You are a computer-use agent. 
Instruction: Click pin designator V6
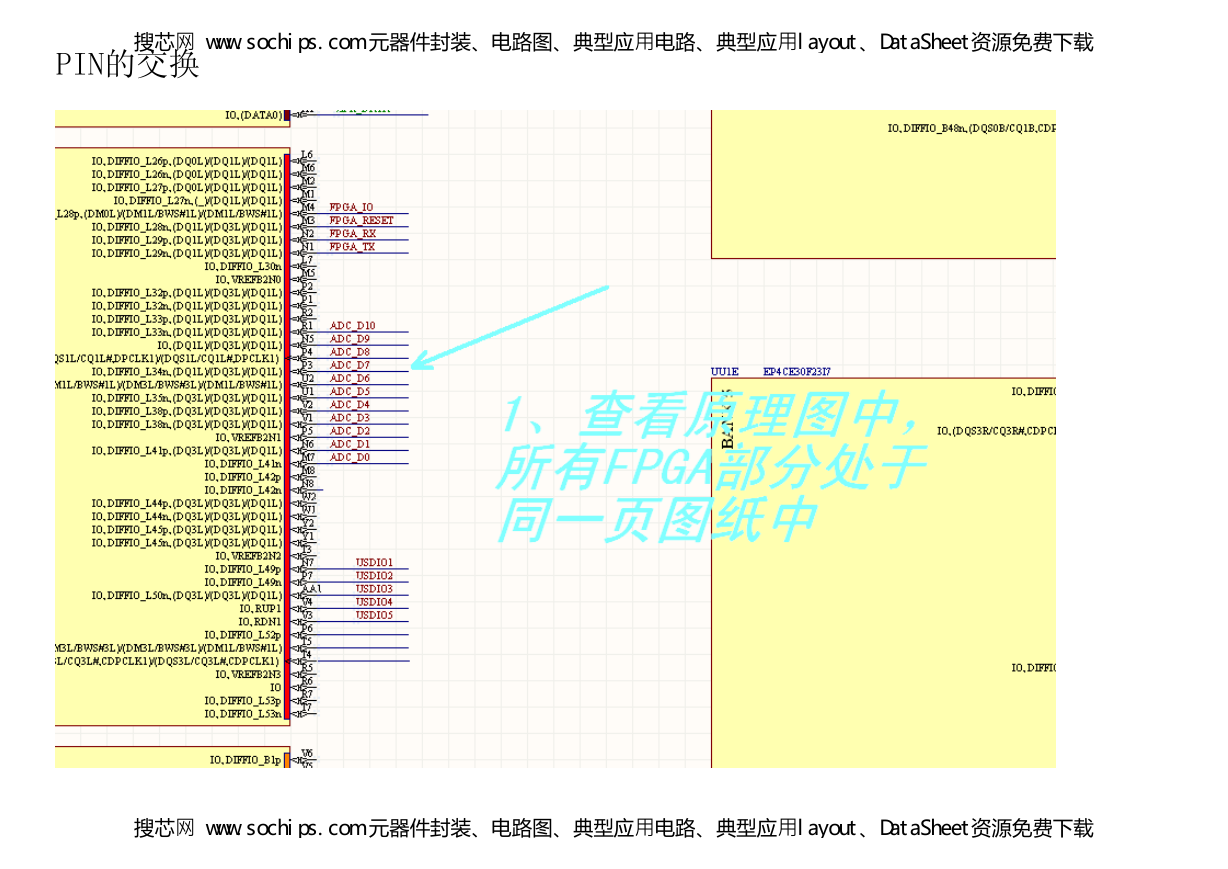click(307, 753)
